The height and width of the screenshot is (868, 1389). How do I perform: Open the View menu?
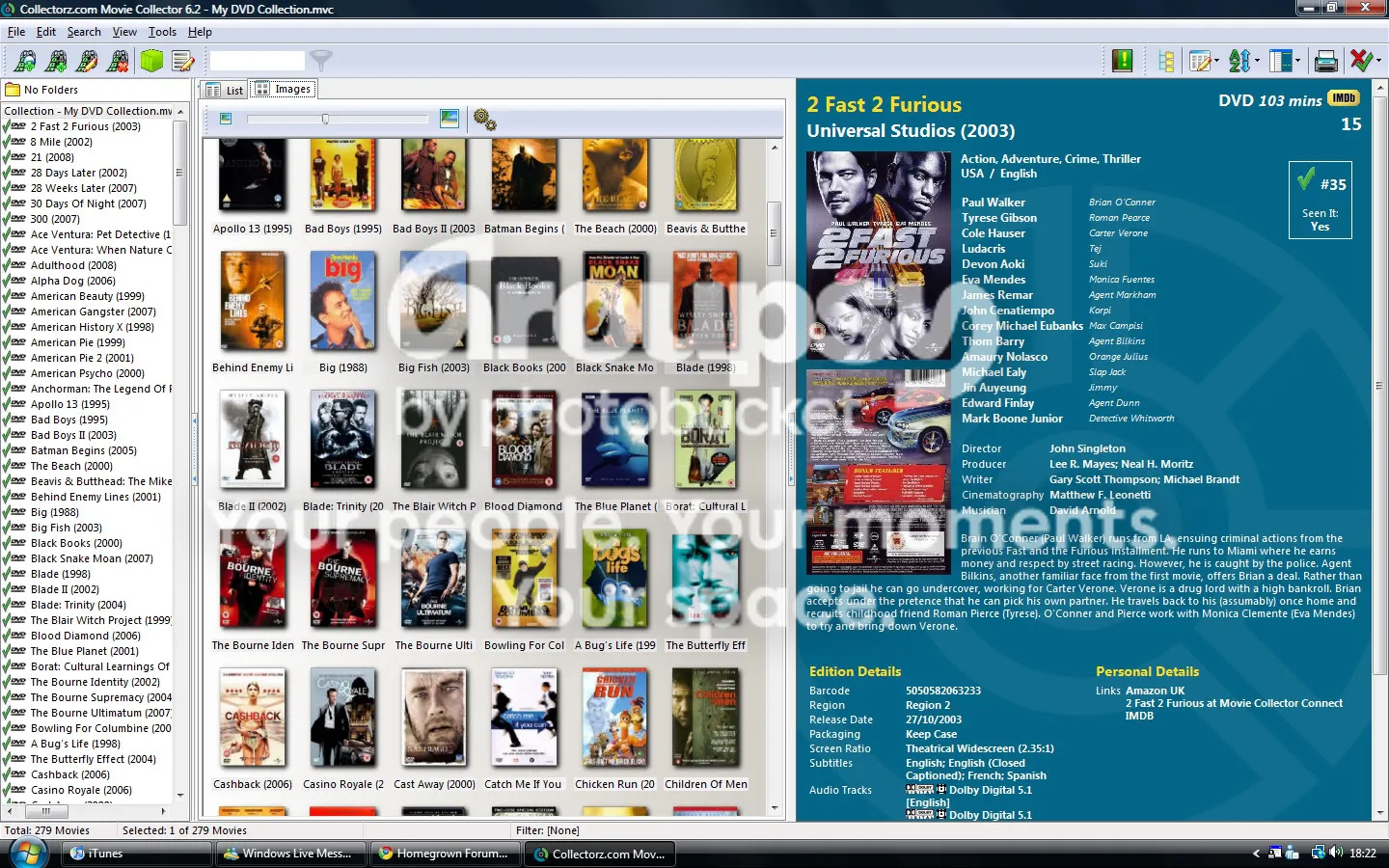click(124, 32)
